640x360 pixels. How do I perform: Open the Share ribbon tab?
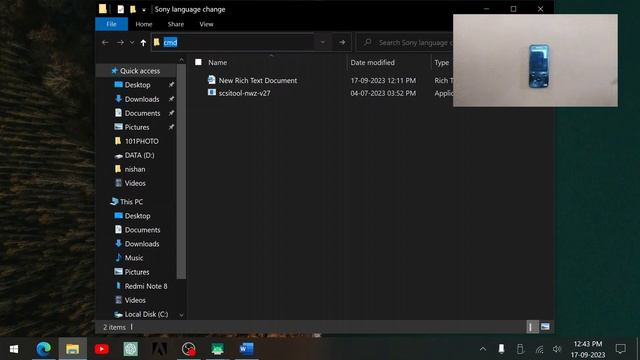[x=176, y=24]
